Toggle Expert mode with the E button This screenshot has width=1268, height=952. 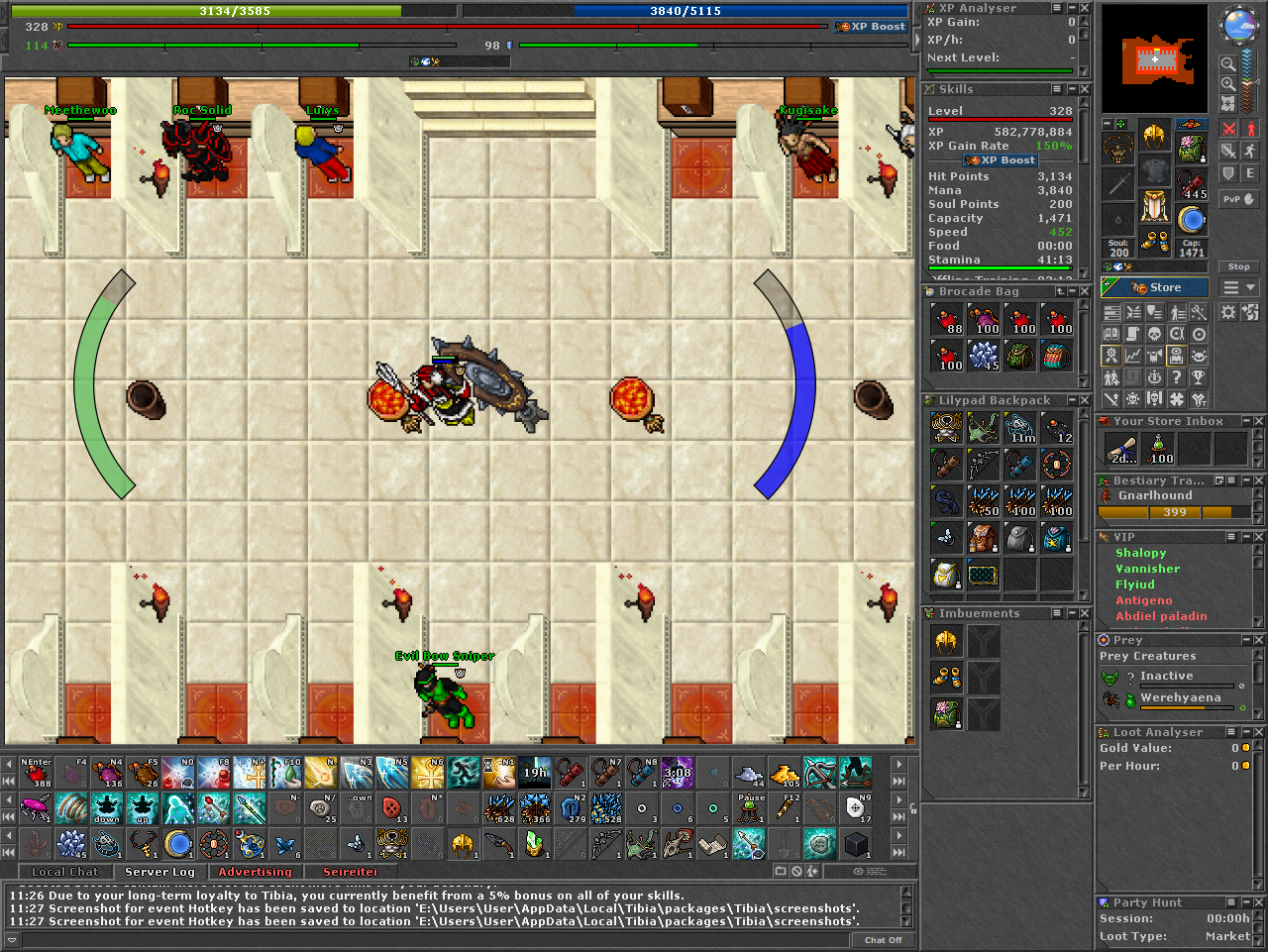point(1250,173)
